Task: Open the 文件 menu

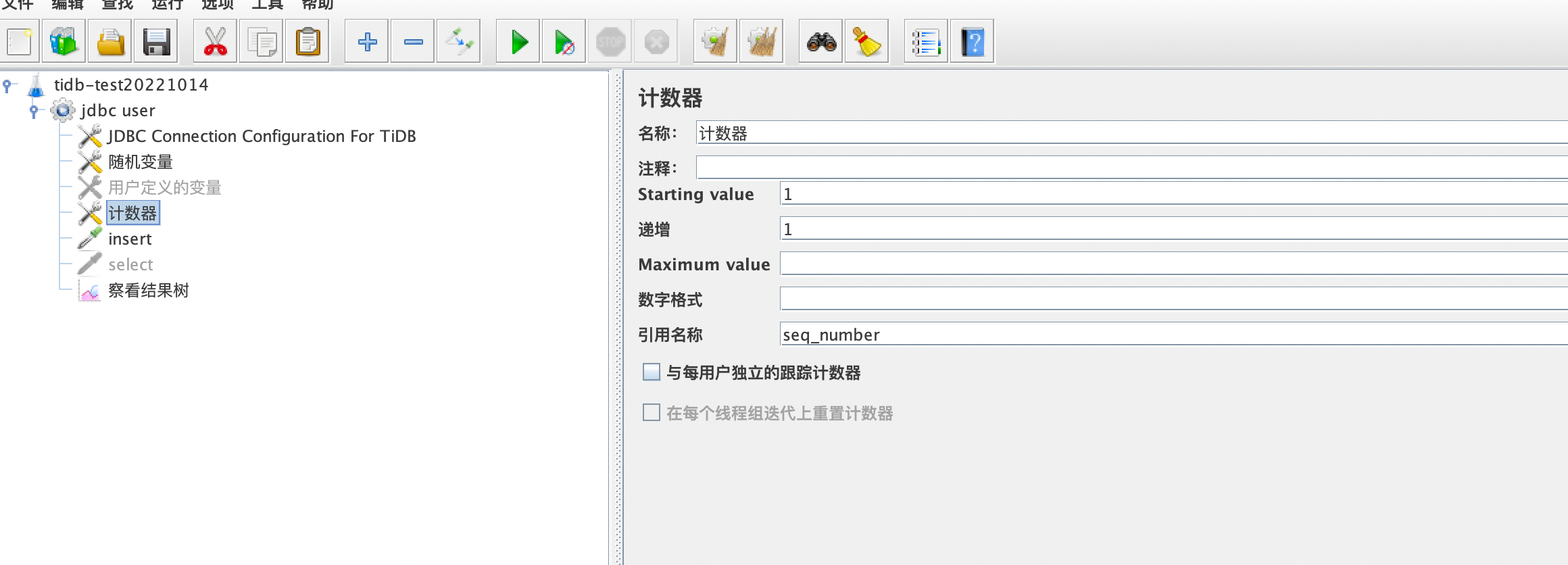Action: 18,5
